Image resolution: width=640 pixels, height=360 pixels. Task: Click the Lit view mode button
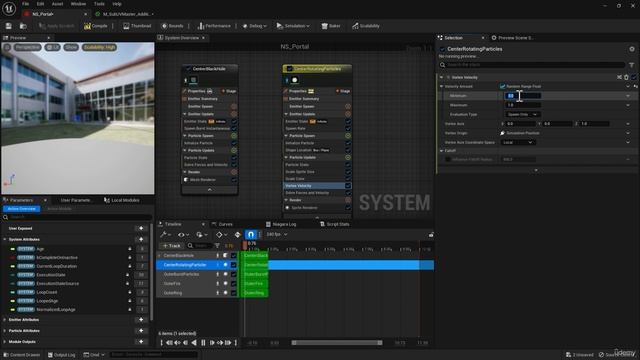tap(52, 47)
